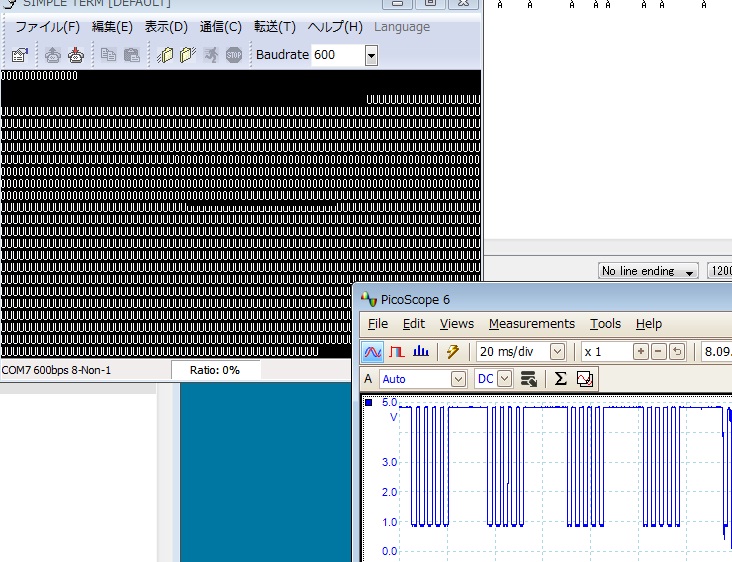This screenshot has width=732, height=562.
Task: Click the undo zoom arrow button
Action: 677,351
